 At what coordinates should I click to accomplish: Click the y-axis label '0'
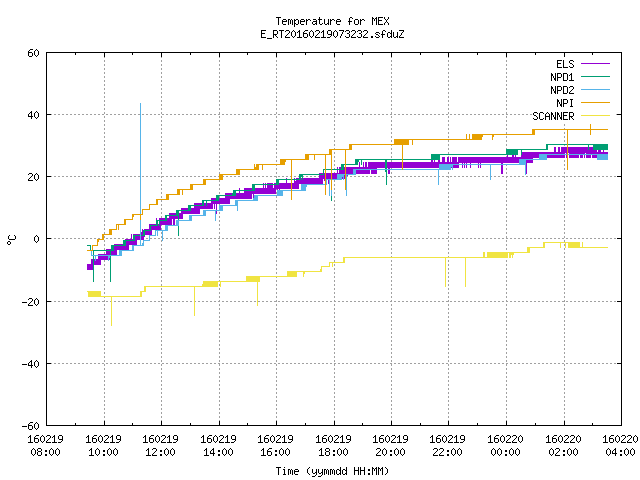pos(36,239)
